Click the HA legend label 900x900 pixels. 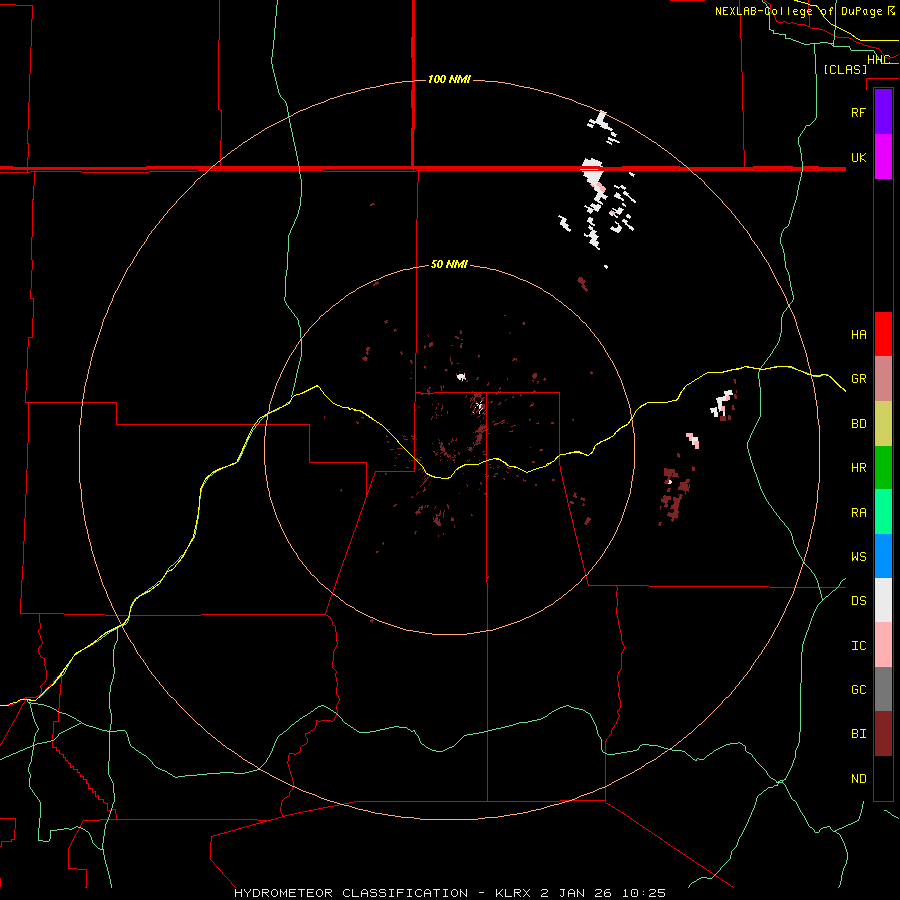[x=858, y=335]
